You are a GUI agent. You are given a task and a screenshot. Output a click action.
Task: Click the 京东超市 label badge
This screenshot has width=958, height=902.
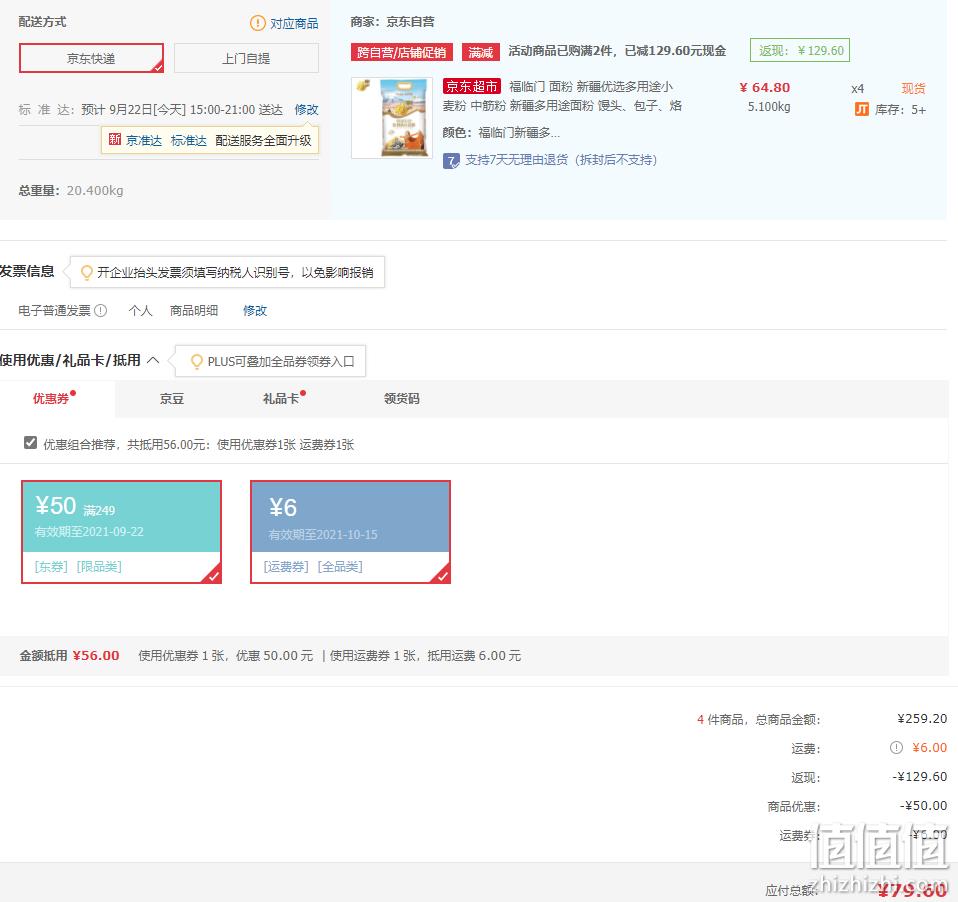pyautogui.click(x=472, y=86)
